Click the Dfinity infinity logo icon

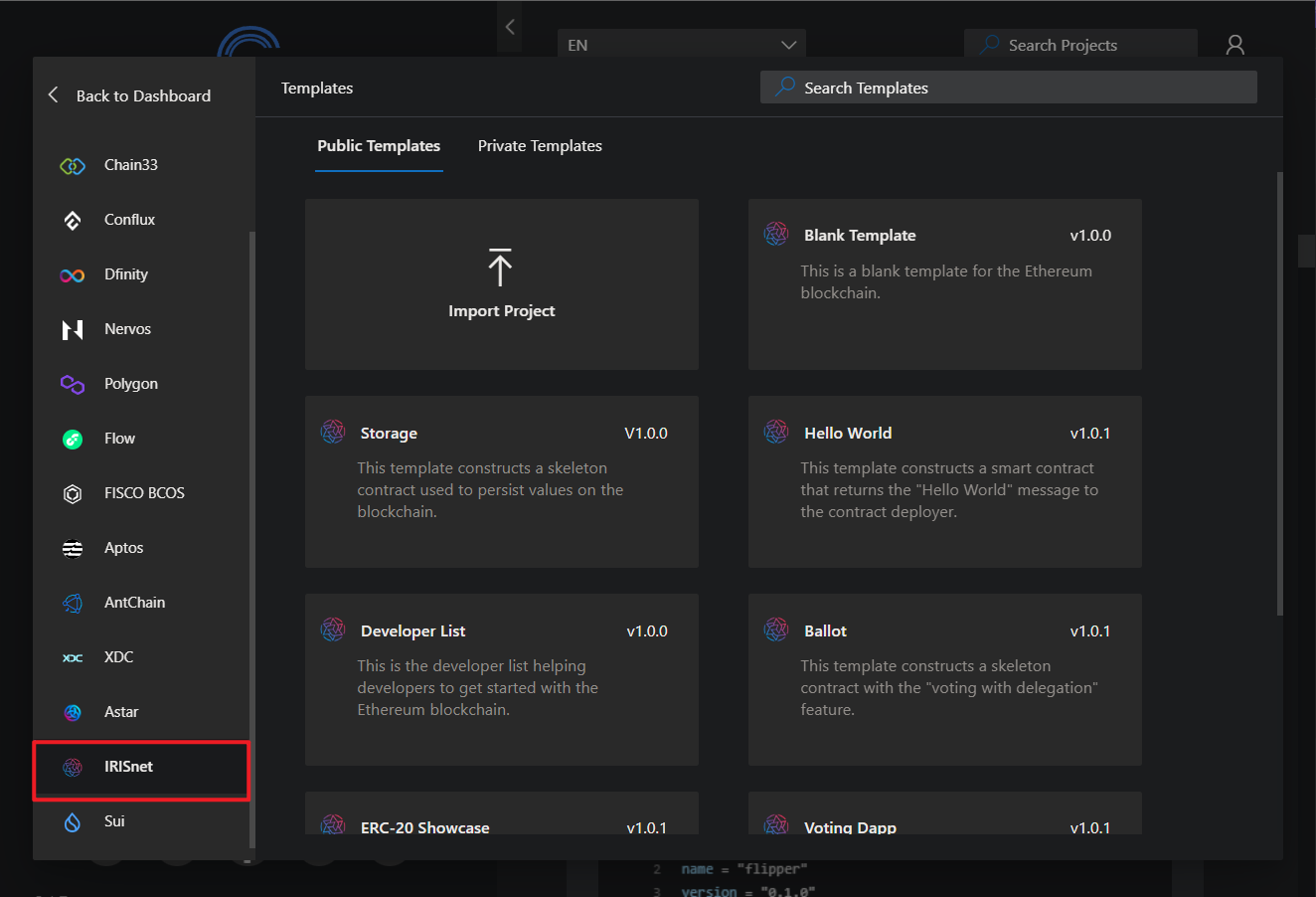(x=73, y=275)
